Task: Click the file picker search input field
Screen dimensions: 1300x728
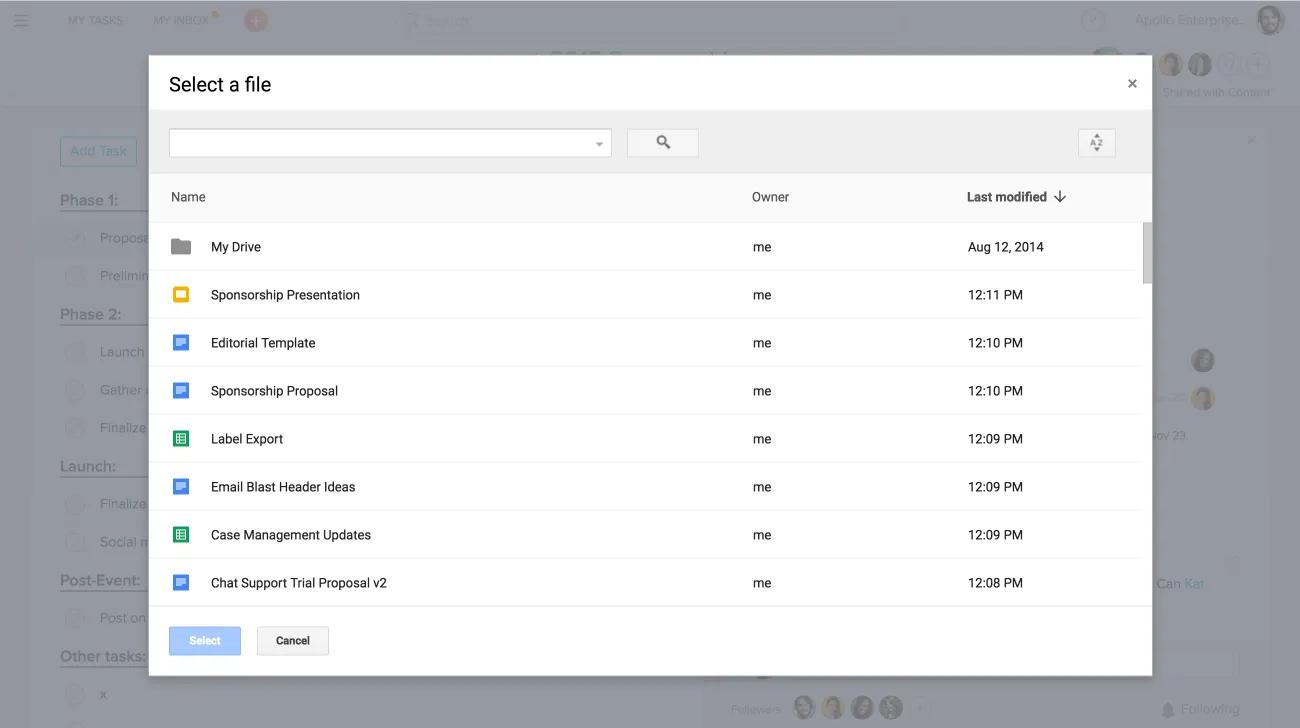Action: [x=380, y=142]
